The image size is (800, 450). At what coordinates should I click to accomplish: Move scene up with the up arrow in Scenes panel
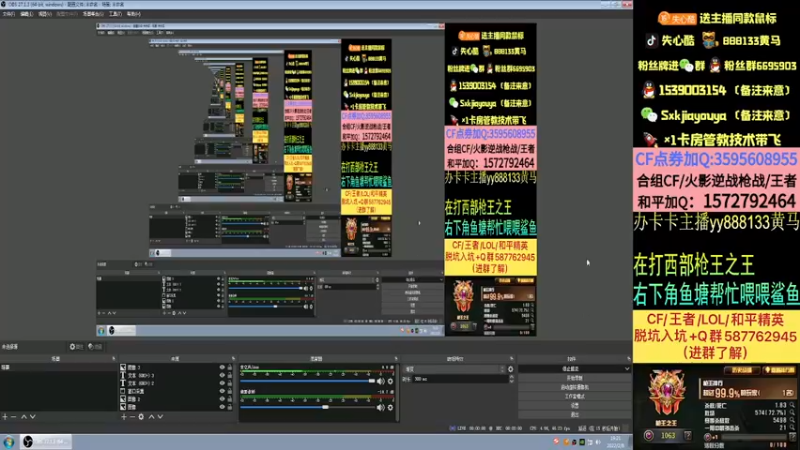[23, 417]
